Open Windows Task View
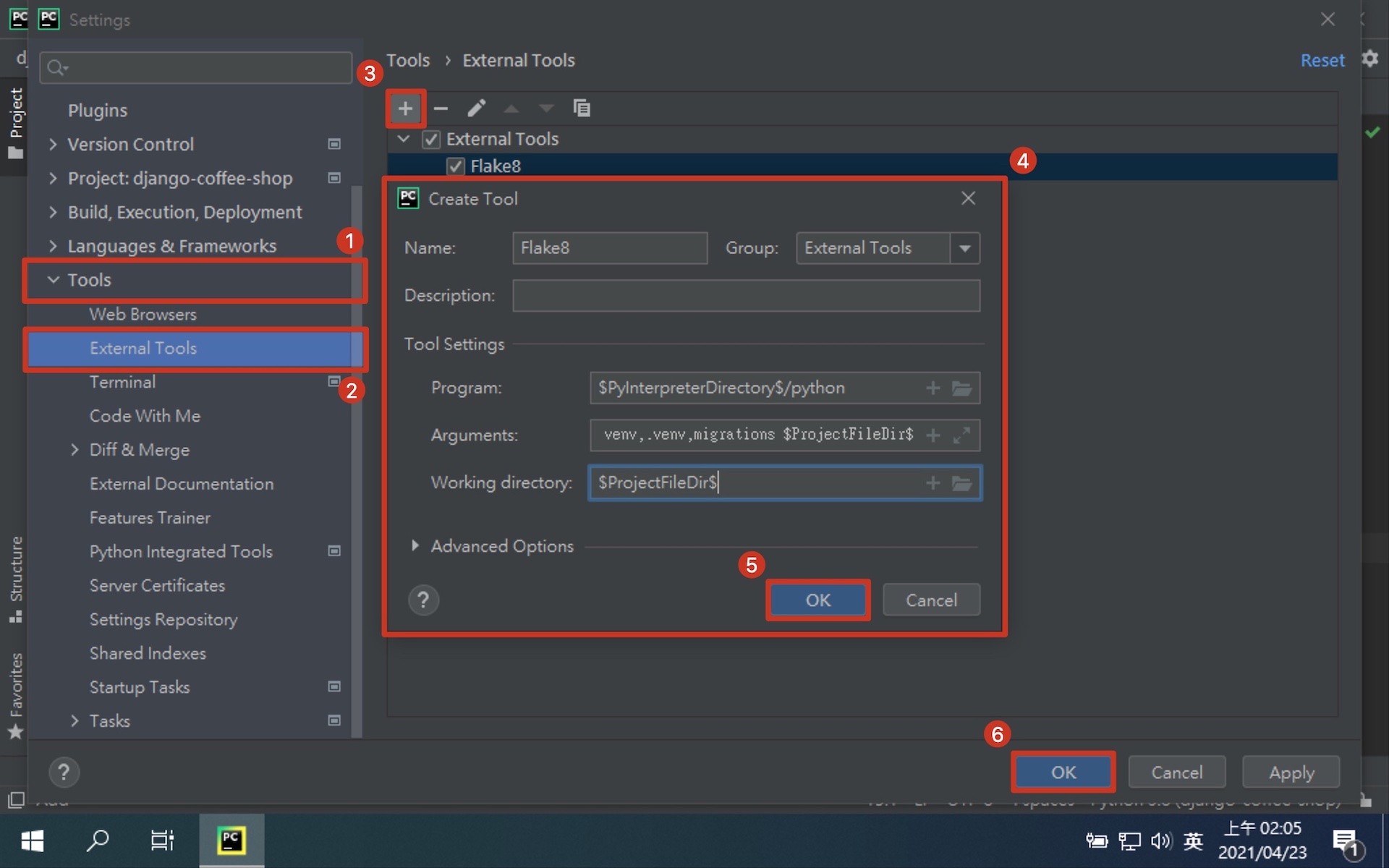This screenshot has width=1389, height=868. 162,841
